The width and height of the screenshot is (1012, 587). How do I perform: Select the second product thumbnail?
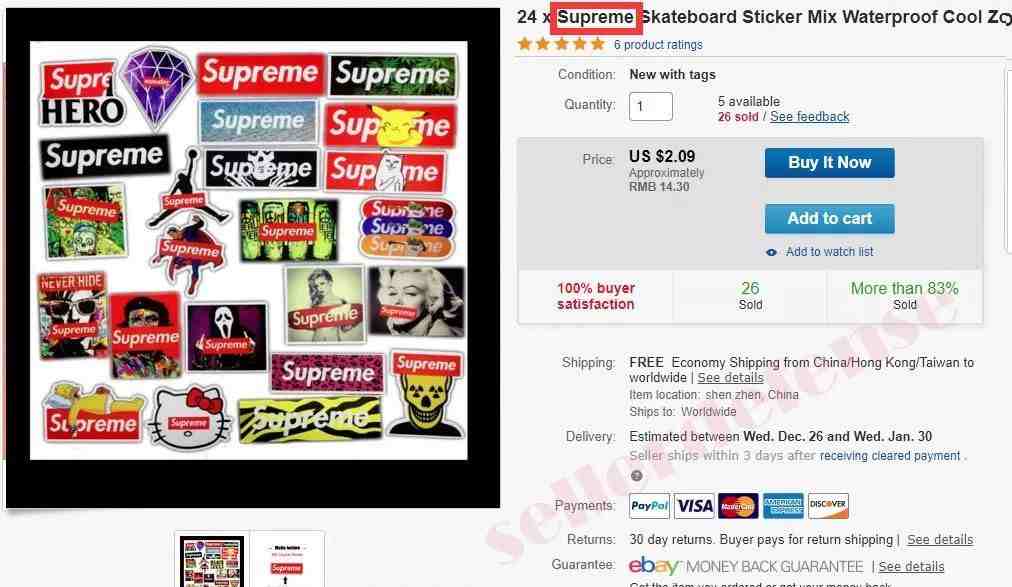[287, 561]
